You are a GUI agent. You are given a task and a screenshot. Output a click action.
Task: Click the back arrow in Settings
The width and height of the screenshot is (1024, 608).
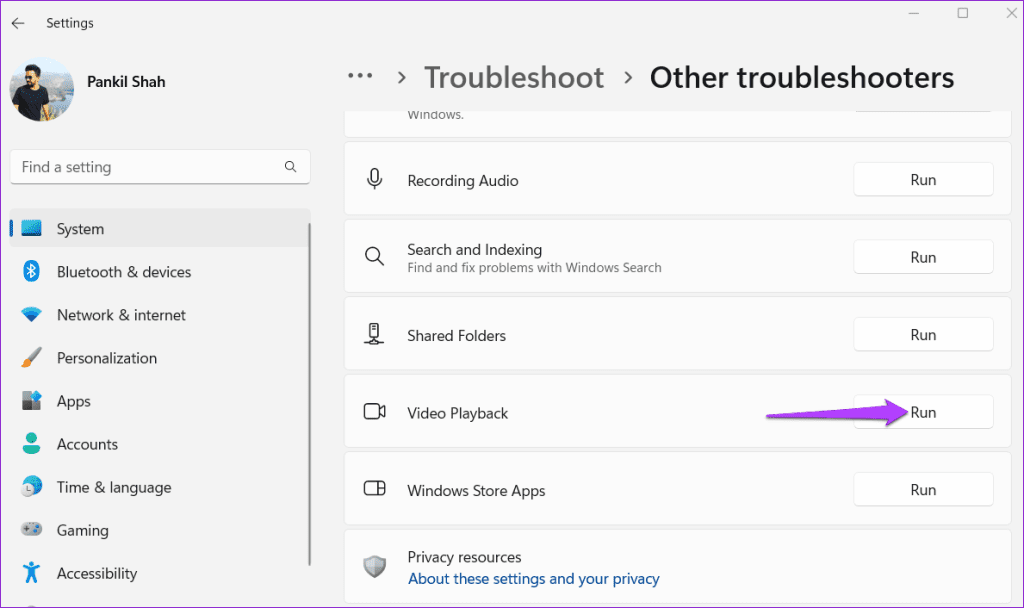click(18, 23)
